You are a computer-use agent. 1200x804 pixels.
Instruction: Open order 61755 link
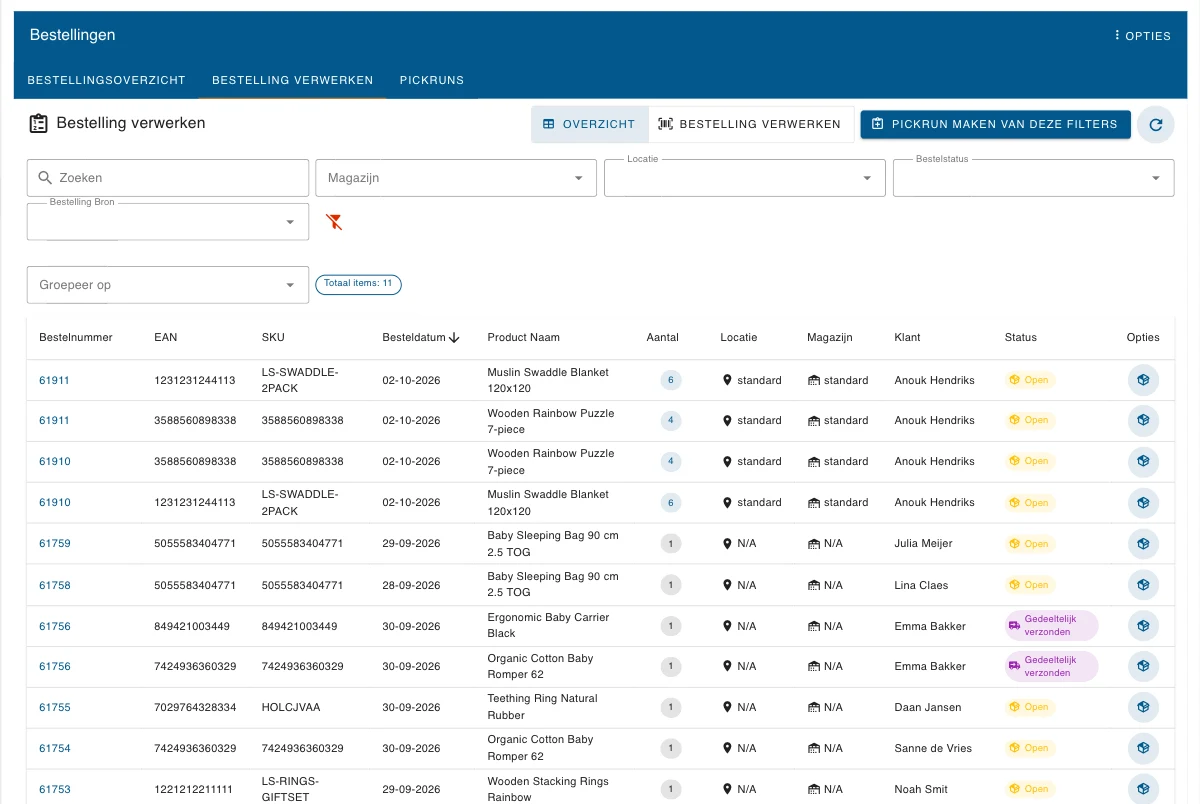pos(55,707)
